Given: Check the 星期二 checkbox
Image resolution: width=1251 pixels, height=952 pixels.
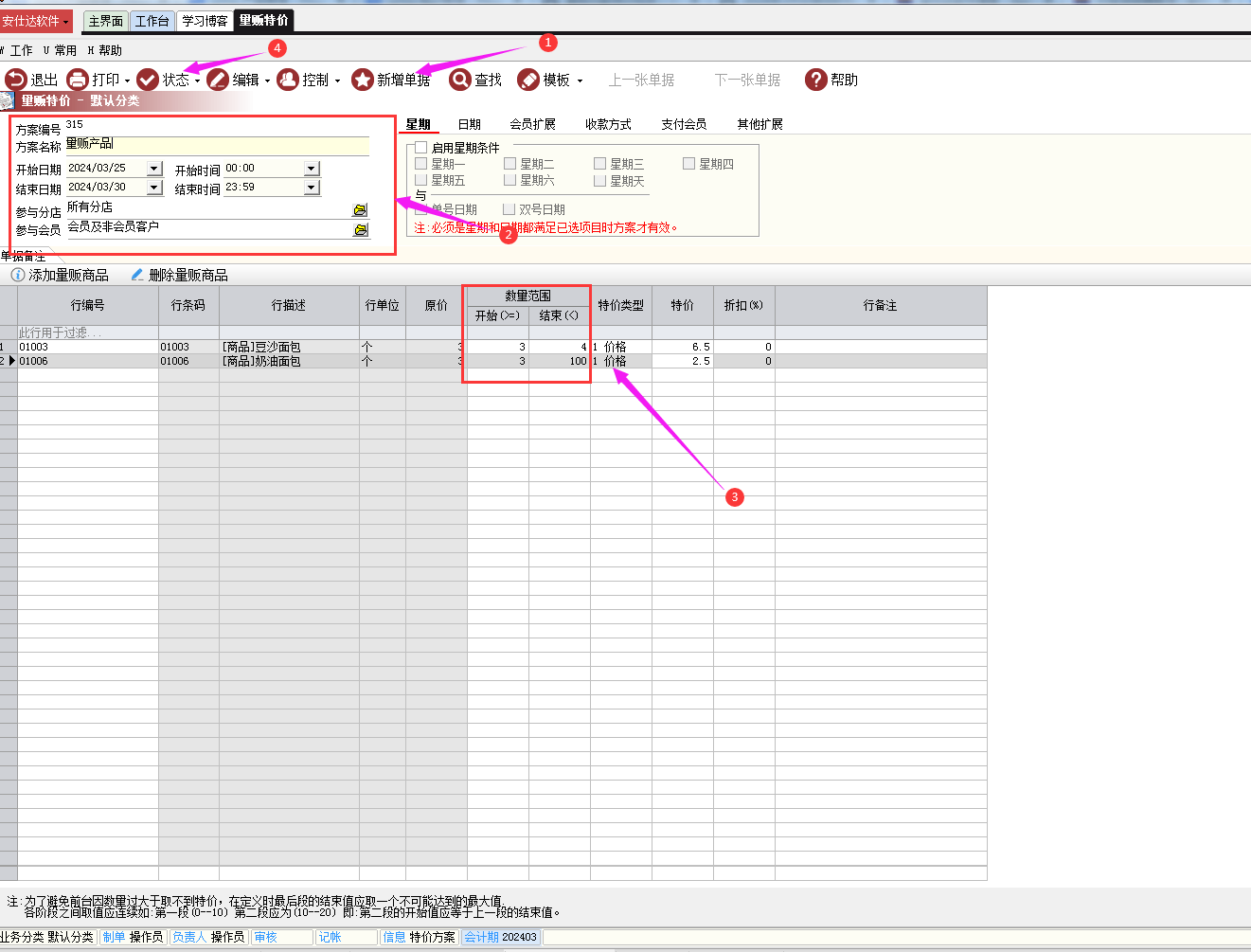Looking at the screenshot, I should [509, 164].
